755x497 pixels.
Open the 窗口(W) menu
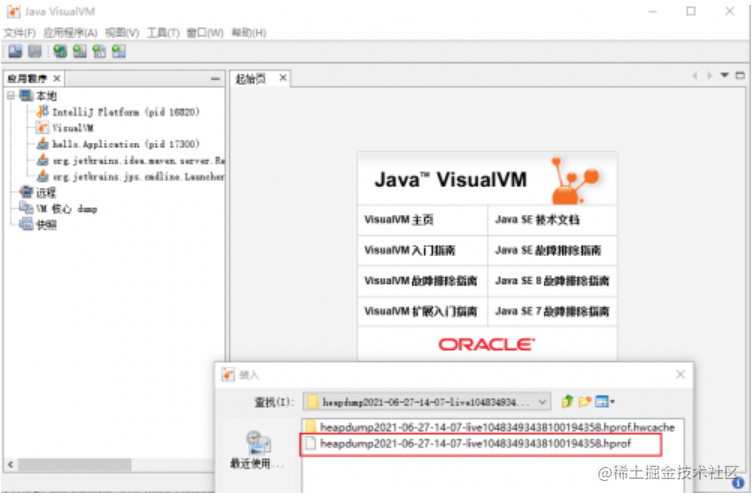click(205, 33)
